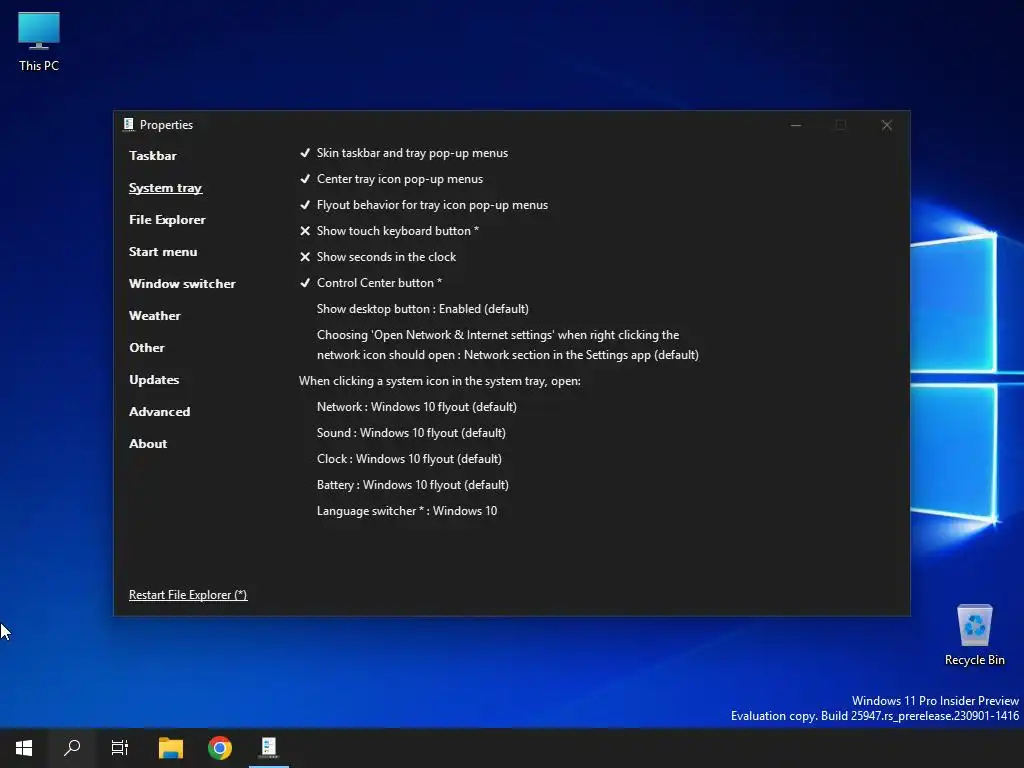Close the Properties window
The image size is (1024, 768).
tap(886, 125)
